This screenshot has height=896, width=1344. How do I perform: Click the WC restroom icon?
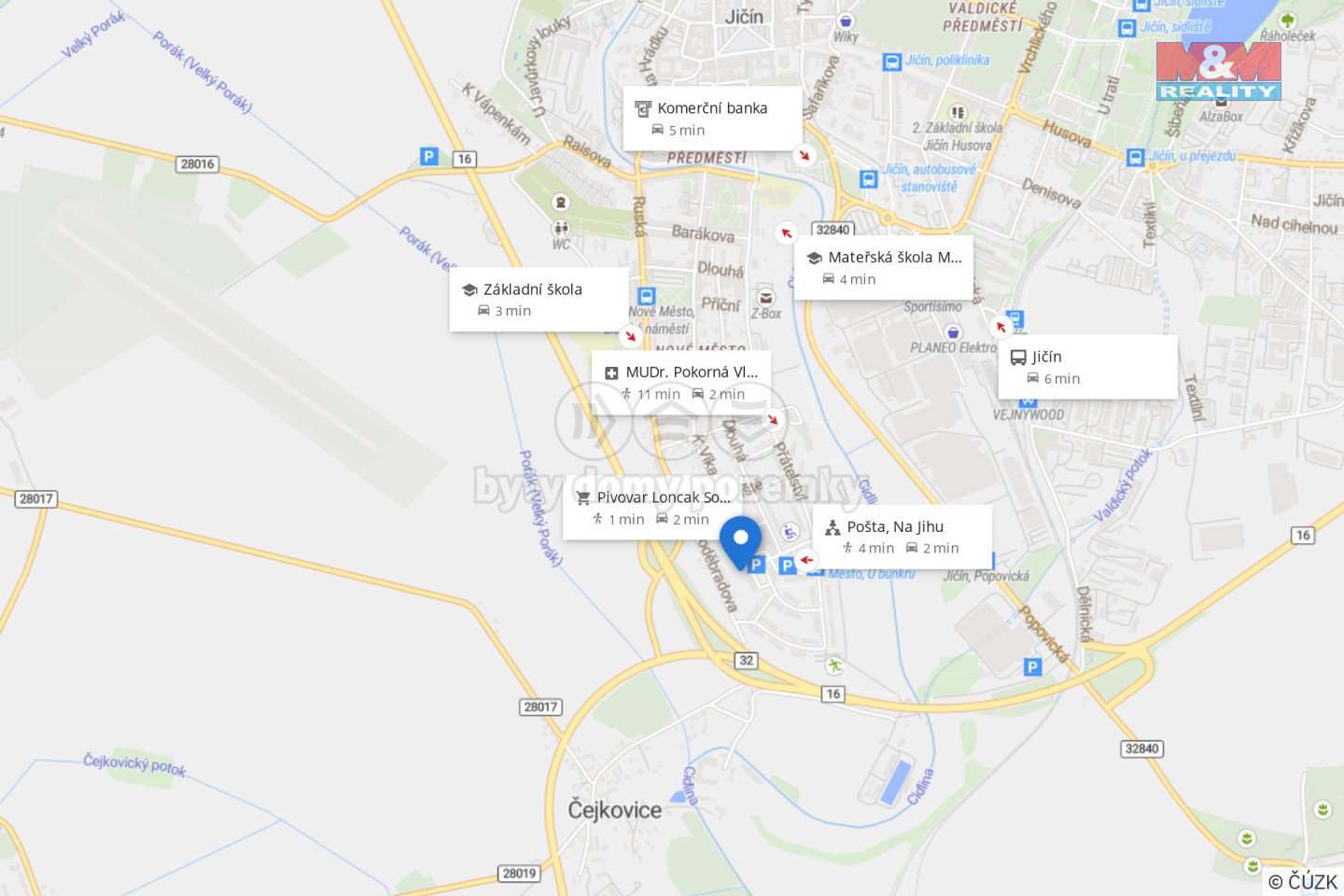coord(560,228)
